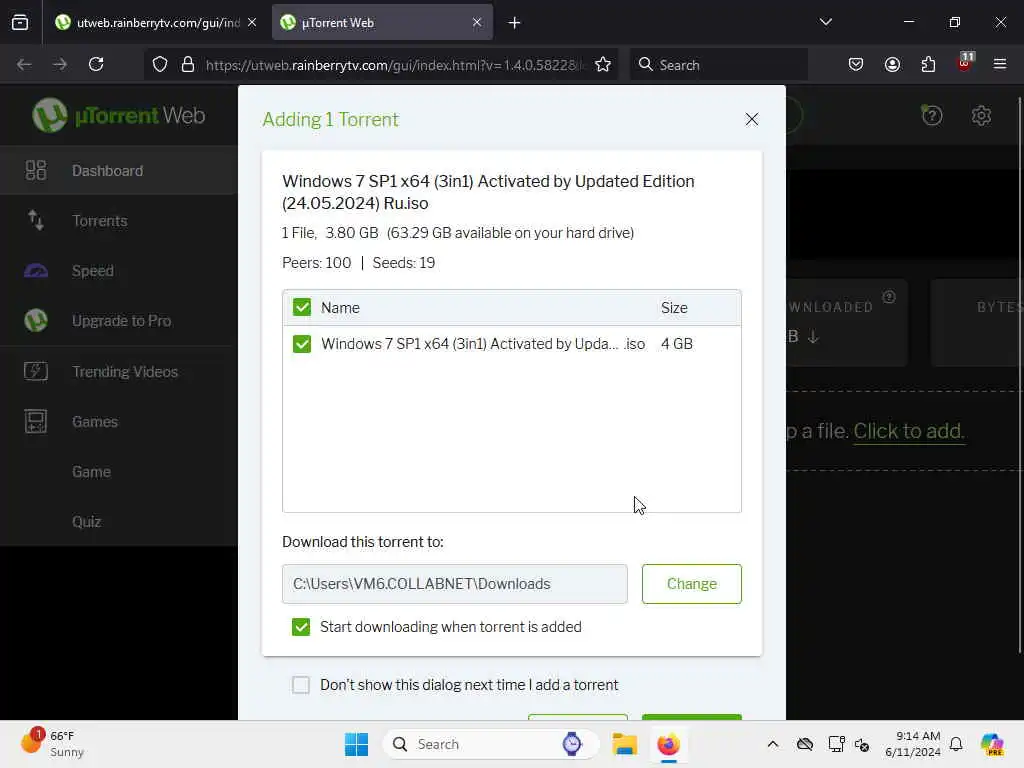Image resolution: width=1024 pixels, height=768 pixels.
Task: Switch to the utweb.rainberrytv.com tab
Action: click(x=155, y=22)
